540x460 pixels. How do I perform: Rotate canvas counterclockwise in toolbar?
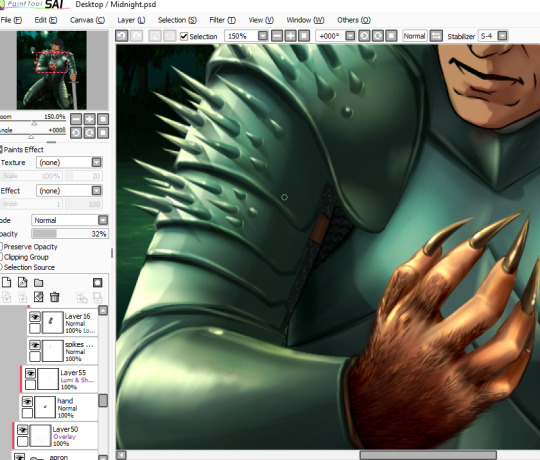click(x=364, y=36)
